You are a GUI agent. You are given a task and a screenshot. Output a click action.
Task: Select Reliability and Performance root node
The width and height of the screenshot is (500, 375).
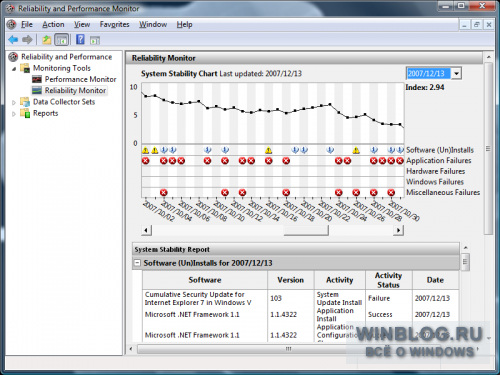(66, 57)
